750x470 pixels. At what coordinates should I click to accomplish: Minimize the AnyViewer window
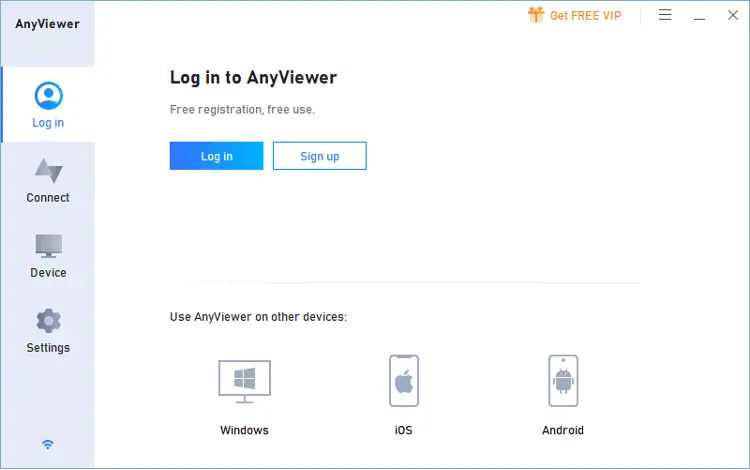tap(699, 16)
